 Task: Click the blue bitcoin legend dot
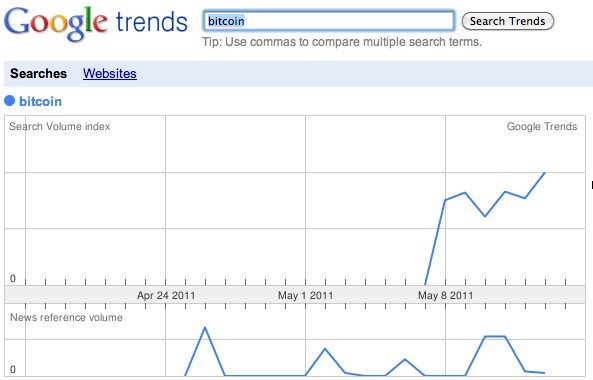pos(9,101)
